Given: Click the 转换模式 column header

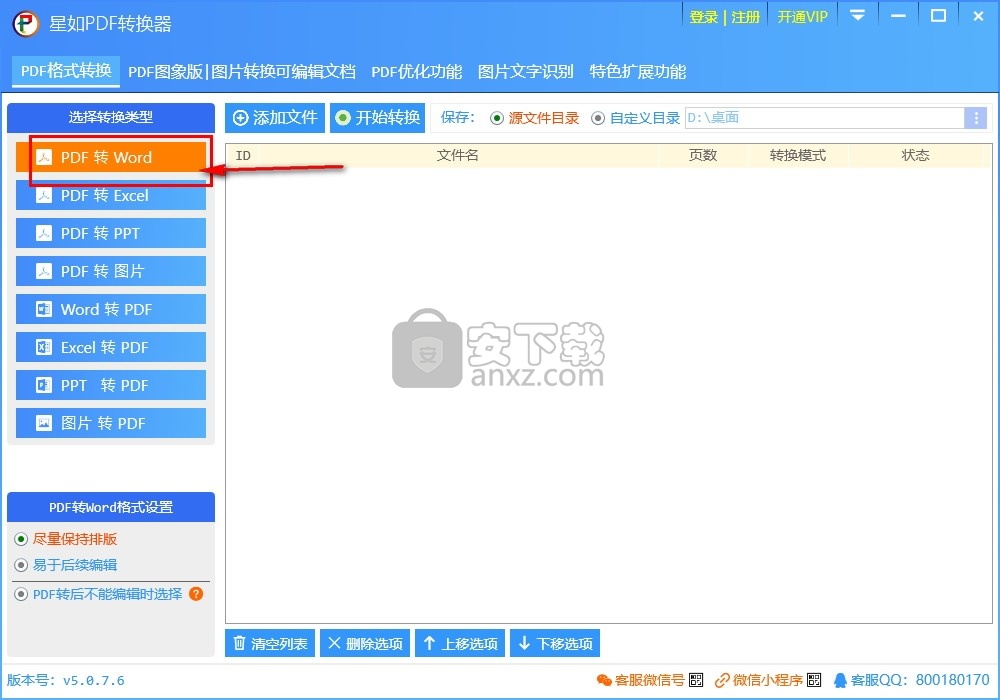Looking at the screenshot, I should 797,156.
